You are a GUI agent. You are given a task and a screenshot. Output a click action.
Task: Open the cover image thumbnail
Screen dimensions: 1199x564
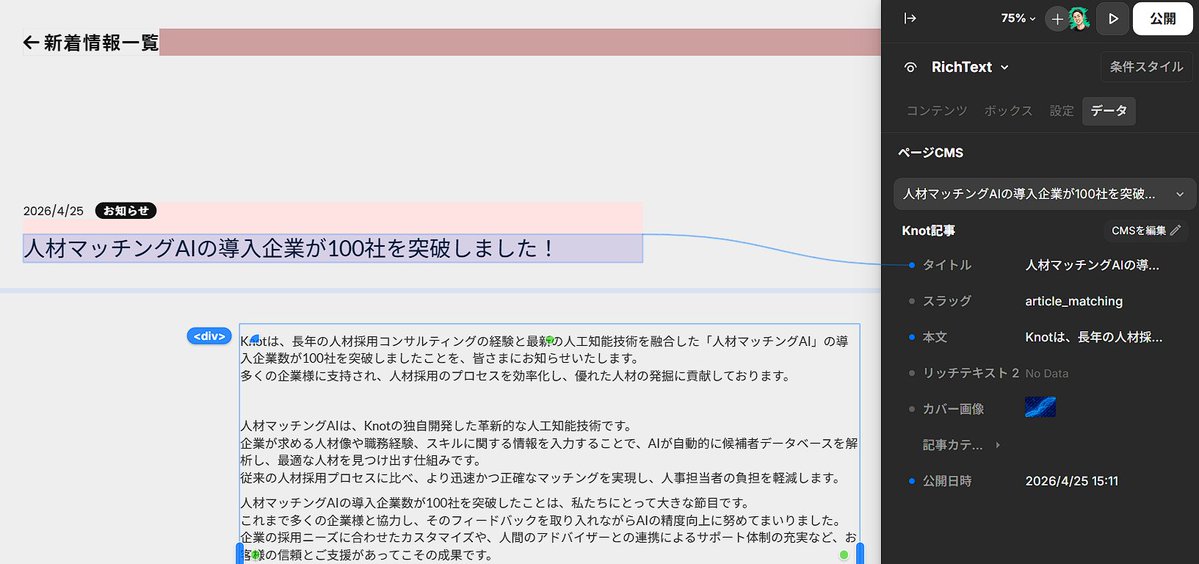click(x=1040, y=407)
